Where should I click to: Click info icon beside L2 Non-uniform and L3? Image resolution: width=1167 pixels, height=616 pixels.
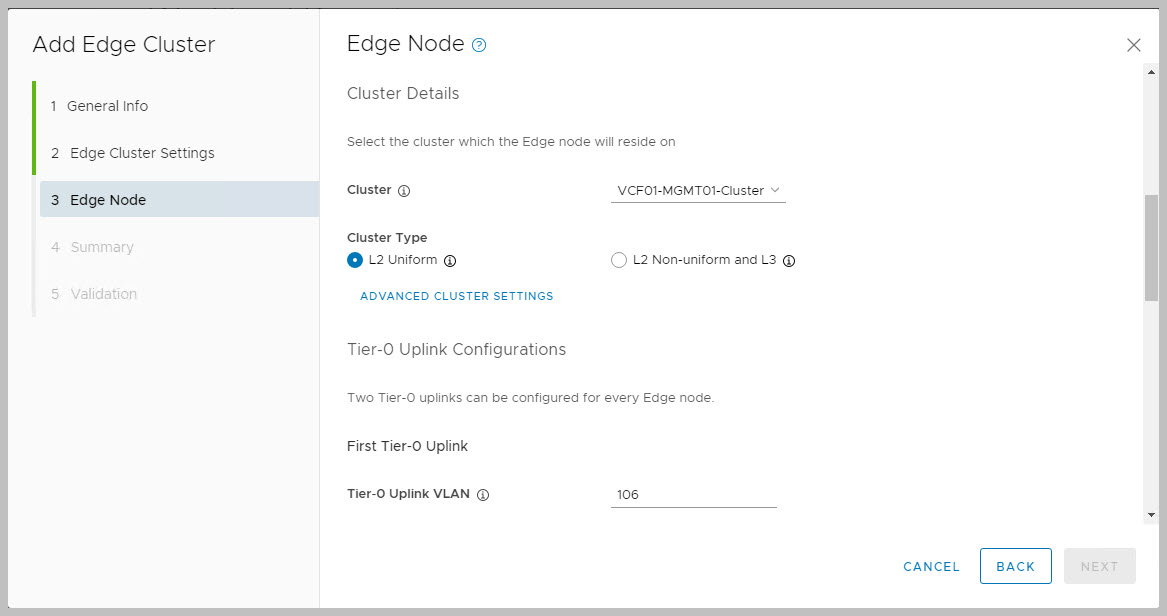tap(789, 261)
